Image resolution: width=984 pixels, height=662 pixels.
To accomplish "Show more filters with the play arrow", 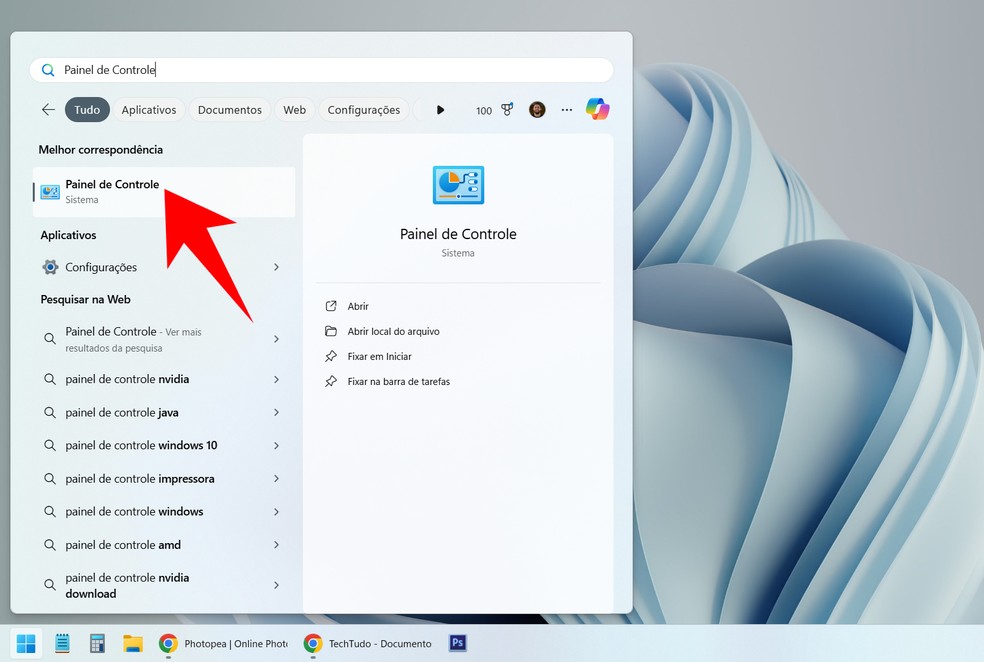I will click(441, 110).
